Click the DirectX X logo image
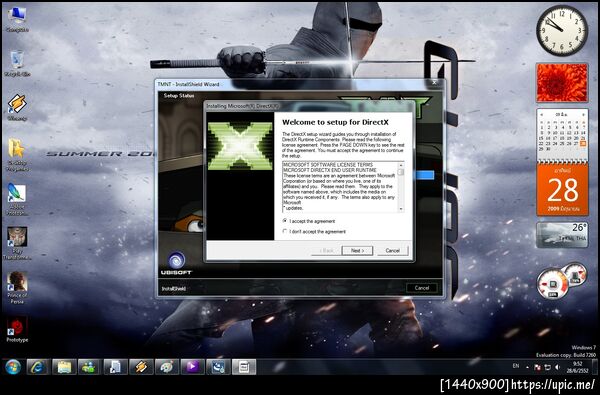Screen dimensions: 600x395 point(240,146)
